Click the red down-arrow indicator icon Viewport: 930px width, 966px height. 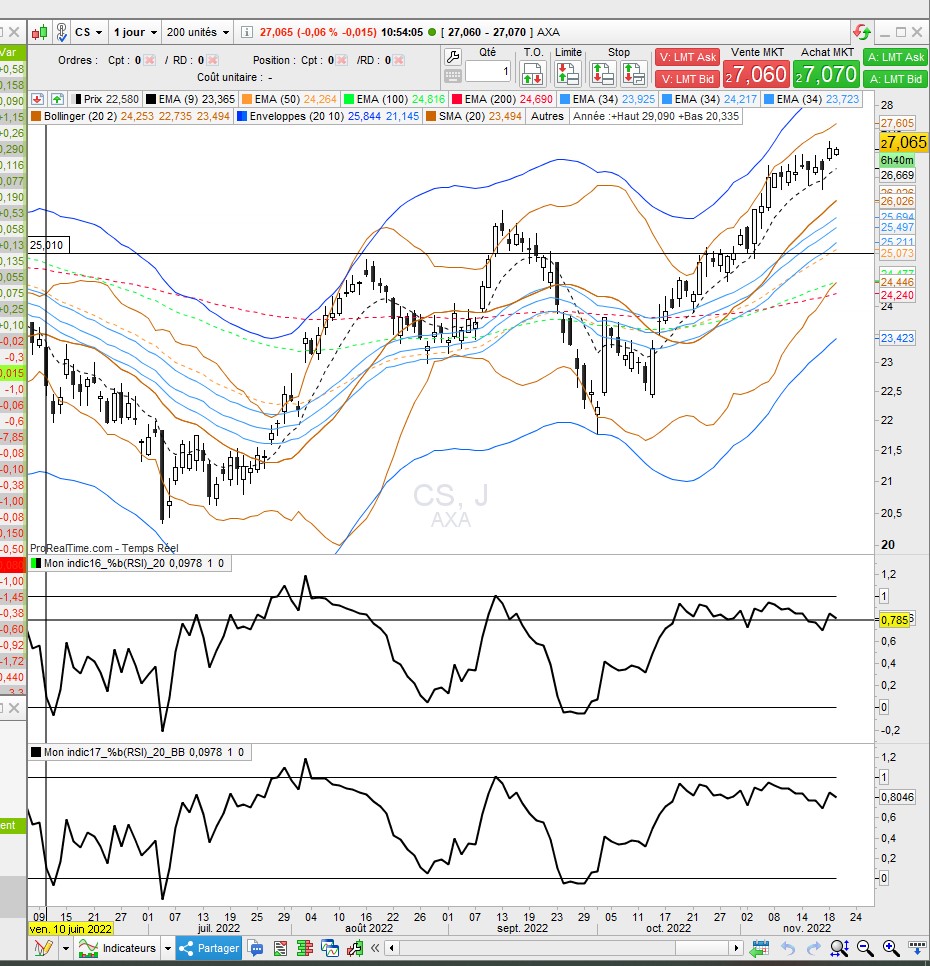pos(38,99)
